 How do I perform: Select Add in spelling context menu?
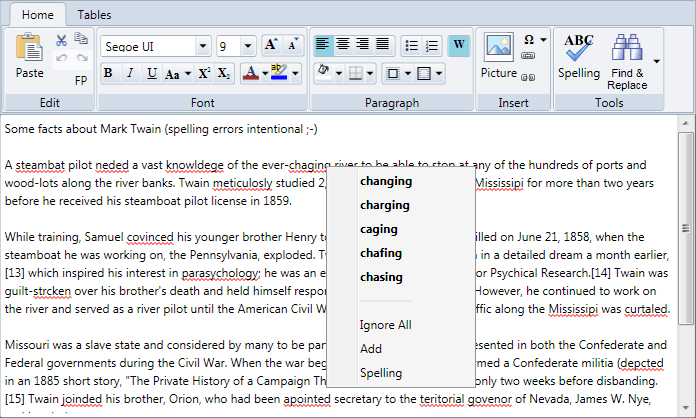pos(371,349)
